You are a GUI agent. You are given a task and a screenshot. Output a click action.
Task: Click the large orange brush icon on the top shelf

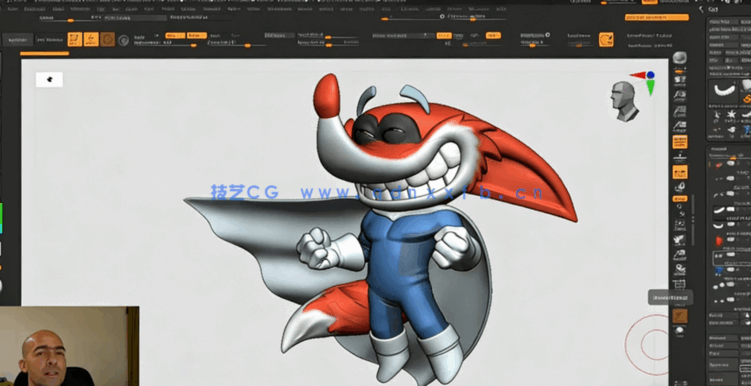606,39
